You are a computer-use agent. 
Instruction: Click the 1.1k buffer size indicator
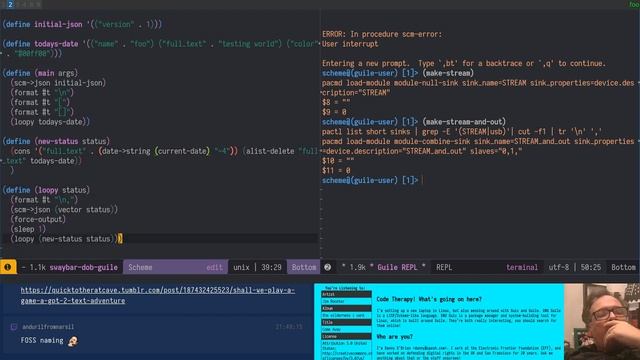[x=38, y=267]
